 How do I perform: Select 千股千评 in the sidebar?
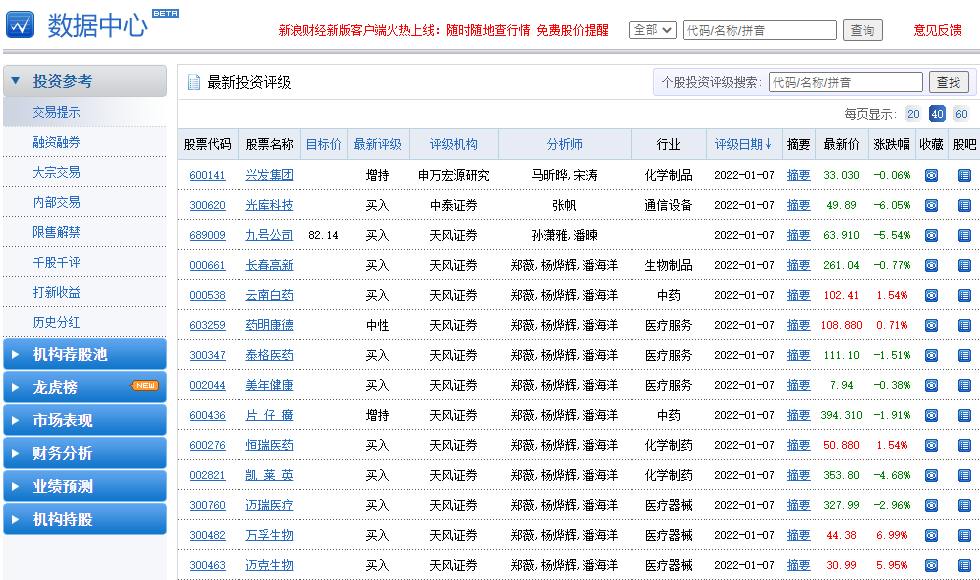pyautogui.click(x=56, y=262)
